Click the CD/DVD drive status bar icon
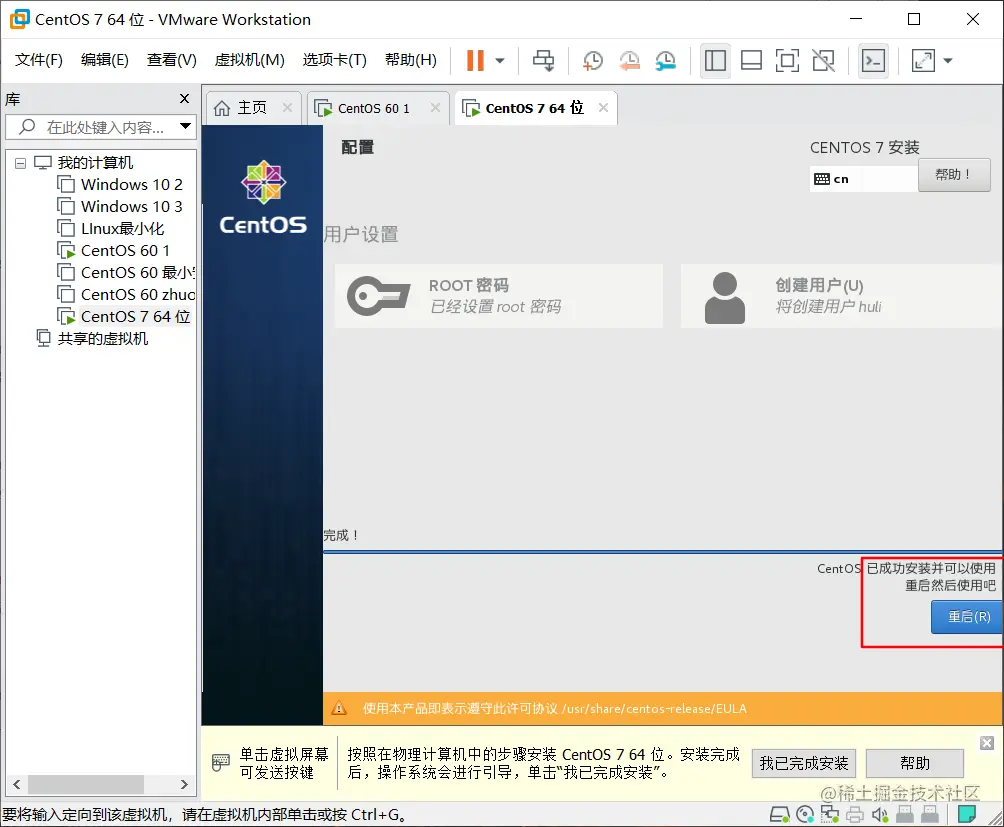This screenshot has width=1004, height=827. [805, 814]
